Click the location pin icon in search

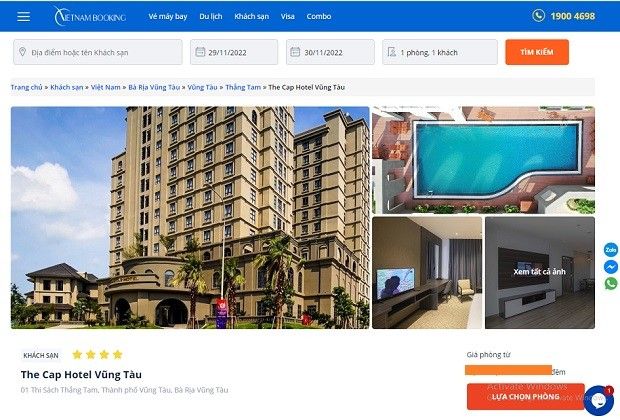23,52
